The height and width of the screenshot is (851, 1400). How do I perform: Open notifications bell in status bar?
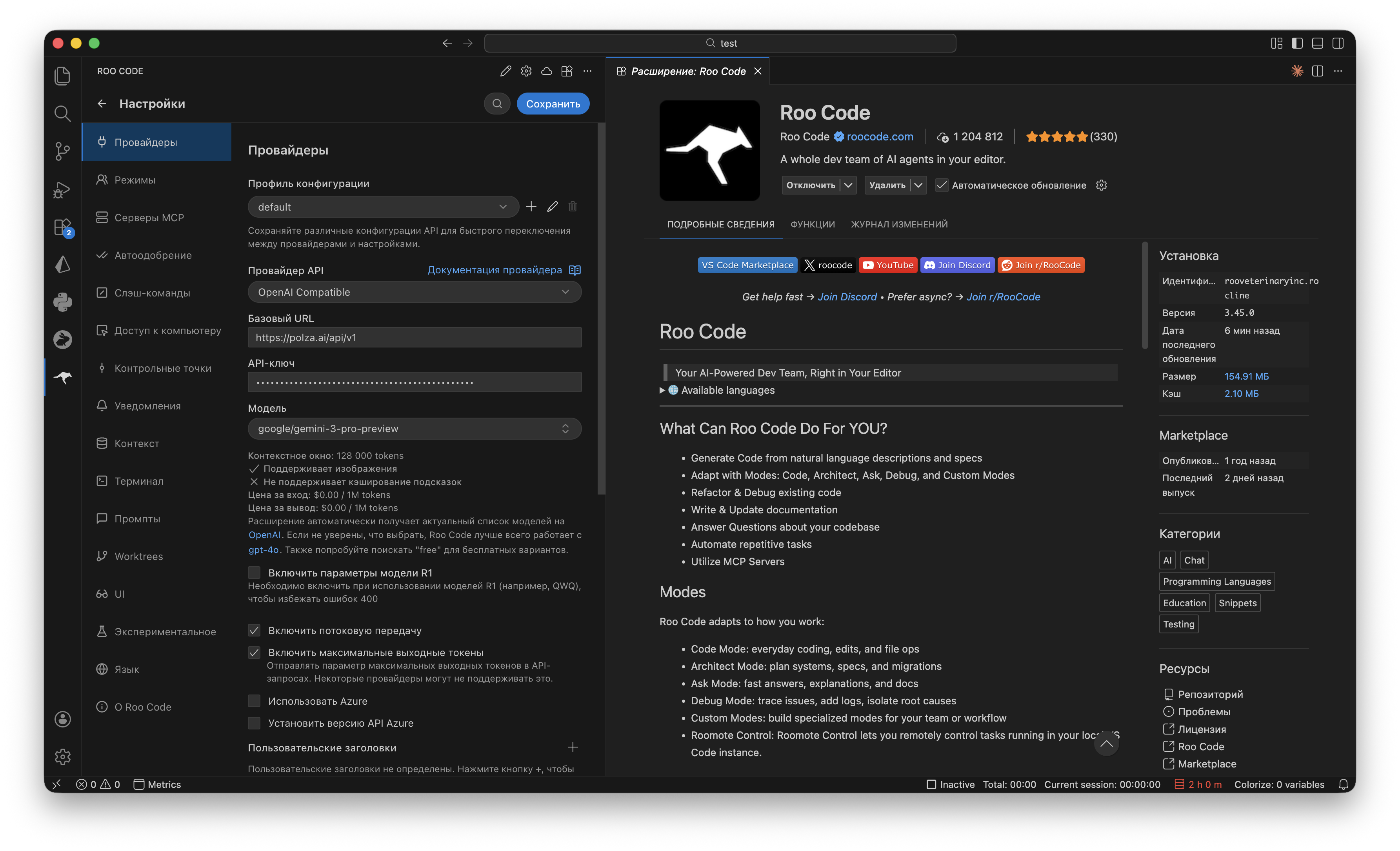pos(1343,784)
